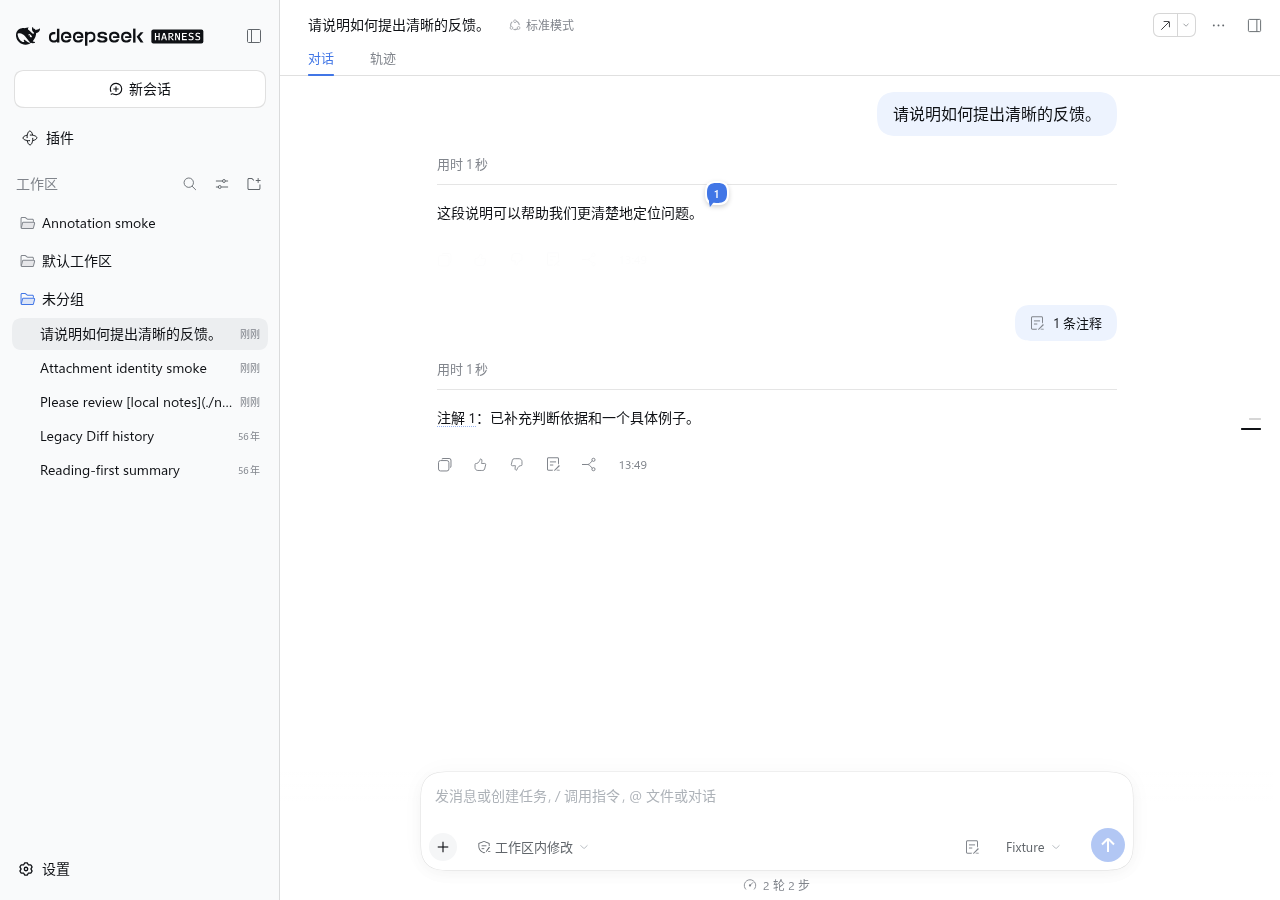Open Please review [local notes] conversation
The height and width of the screenshot is (900, 1280).
tap(140, 402)
